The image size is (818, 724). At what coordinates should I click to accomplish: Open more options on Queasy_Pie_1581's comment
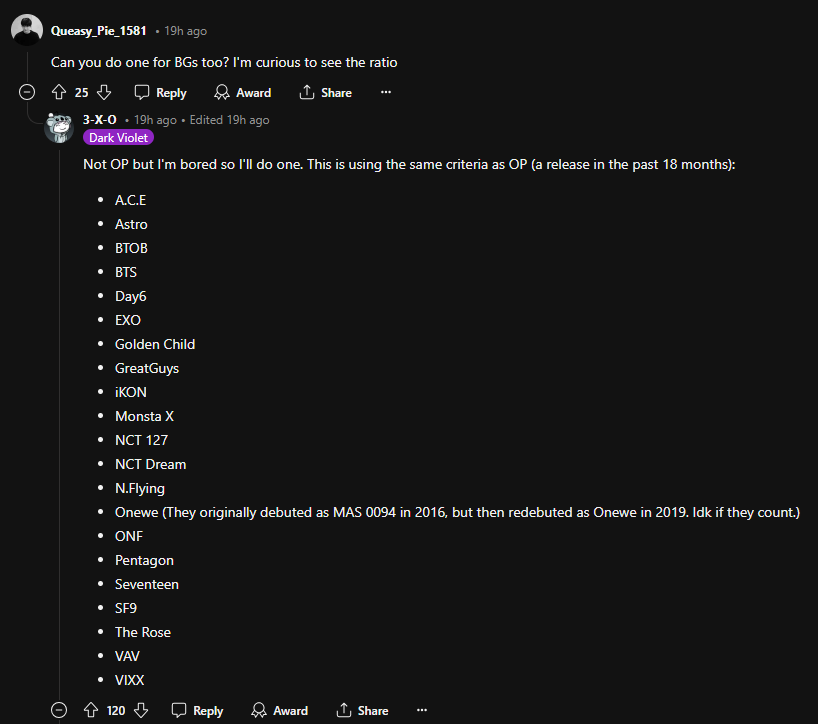(x=386, y=92)
